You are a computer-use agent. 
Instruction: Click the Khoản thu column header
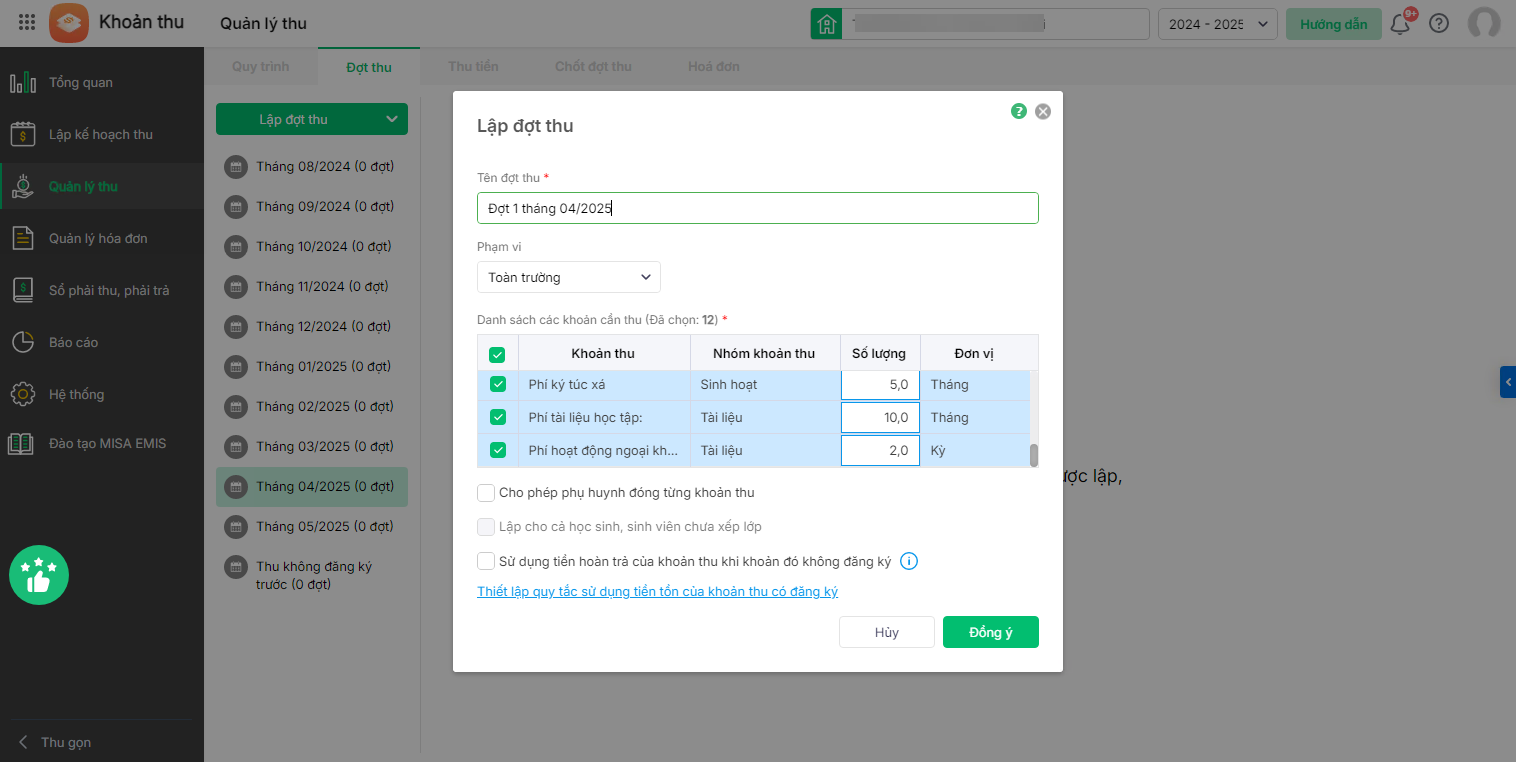[603, 353]
